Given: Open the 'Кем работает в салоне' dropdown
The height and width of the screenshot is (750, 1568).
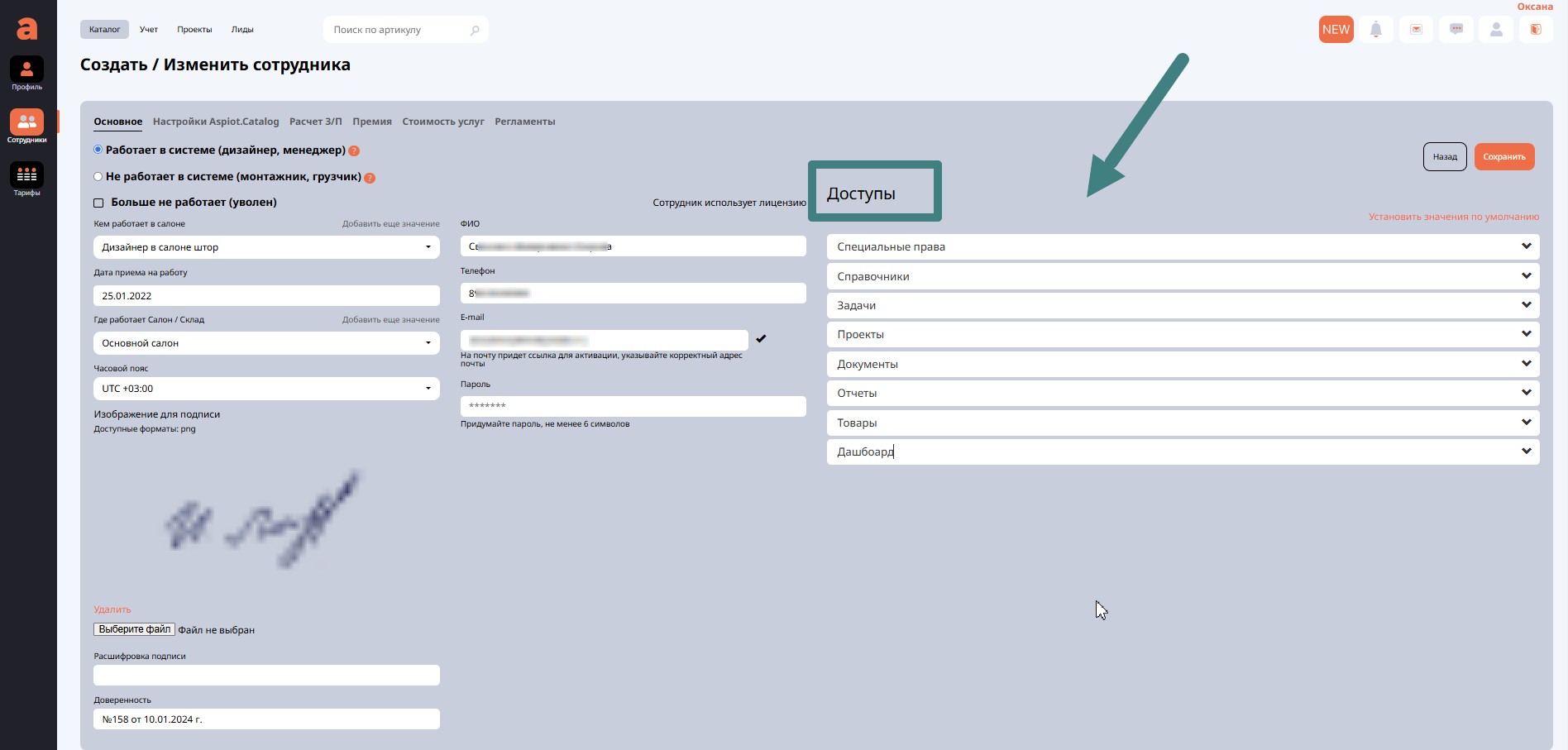Looking at the screenshot, I should (266, 247).
